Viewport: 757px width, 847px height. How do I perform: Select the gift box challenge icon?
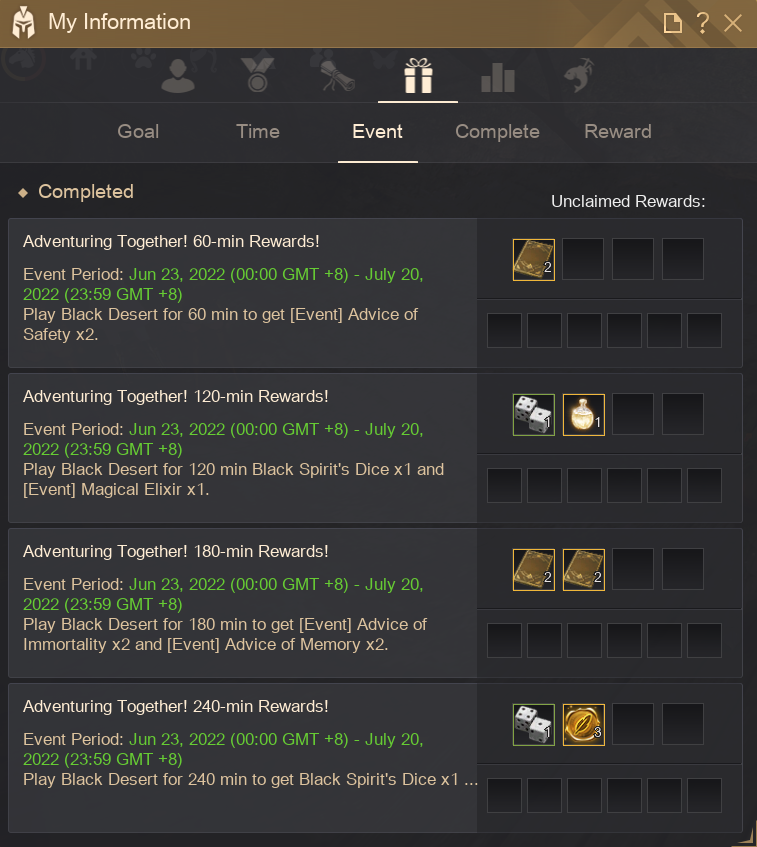pos(418,75)
